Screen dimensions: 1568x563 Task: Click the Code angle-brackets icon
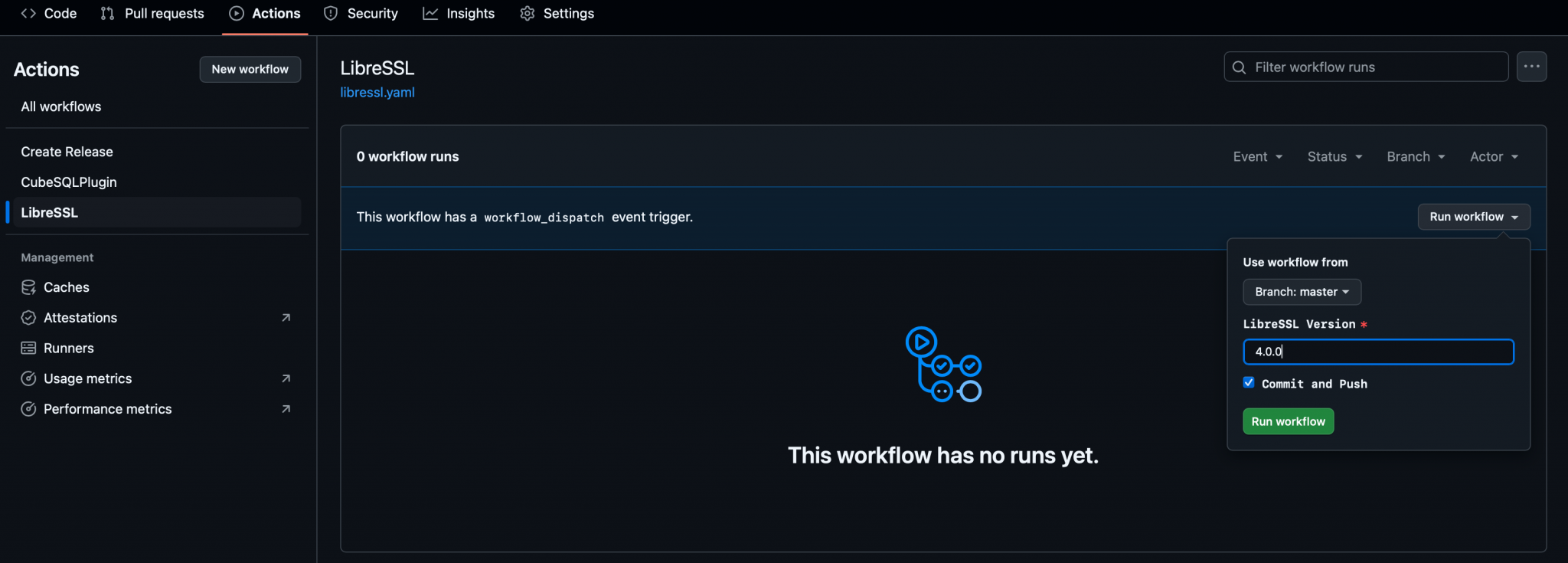[28, 14]
